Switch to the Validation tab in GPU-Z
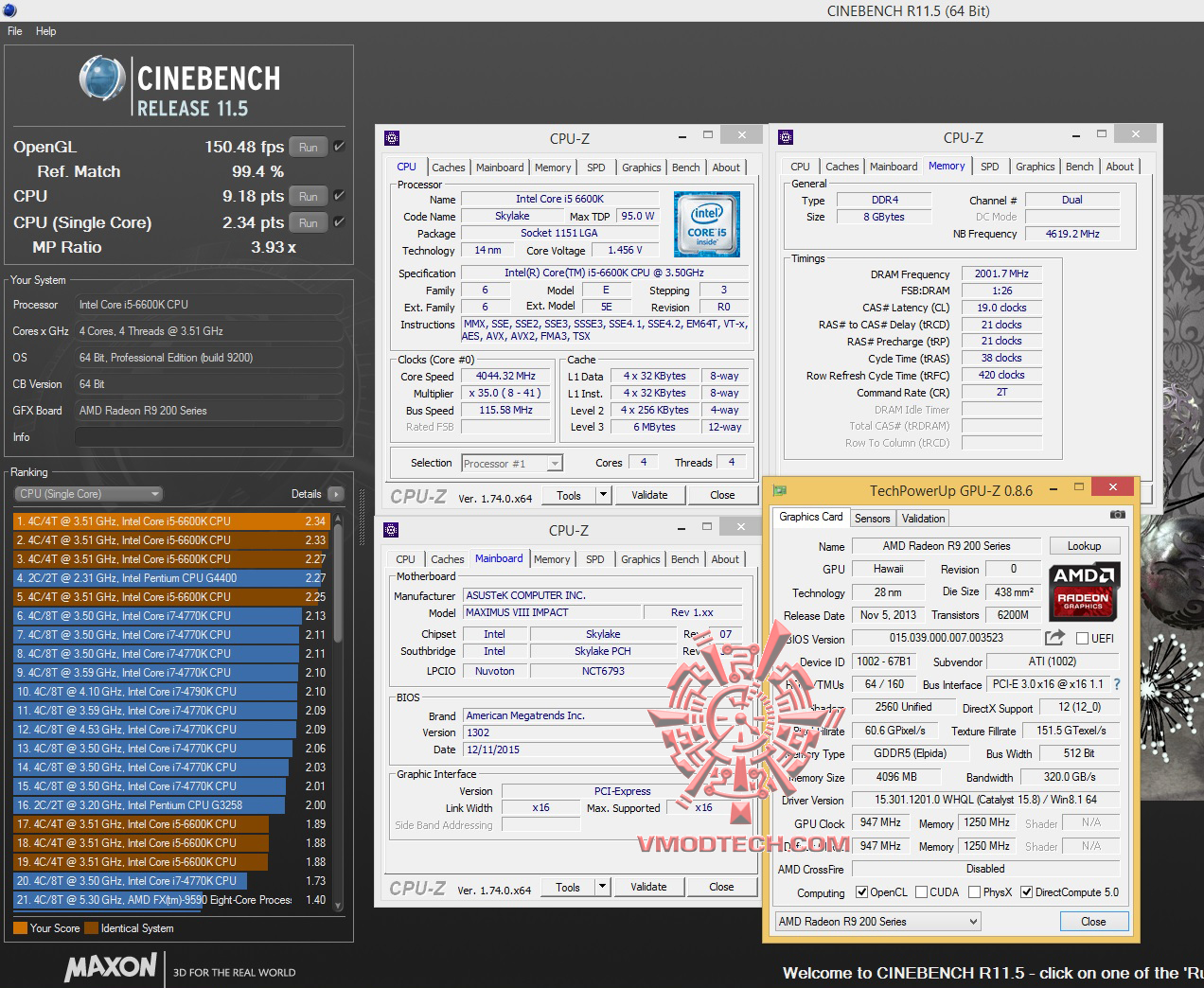 [923, 519]
